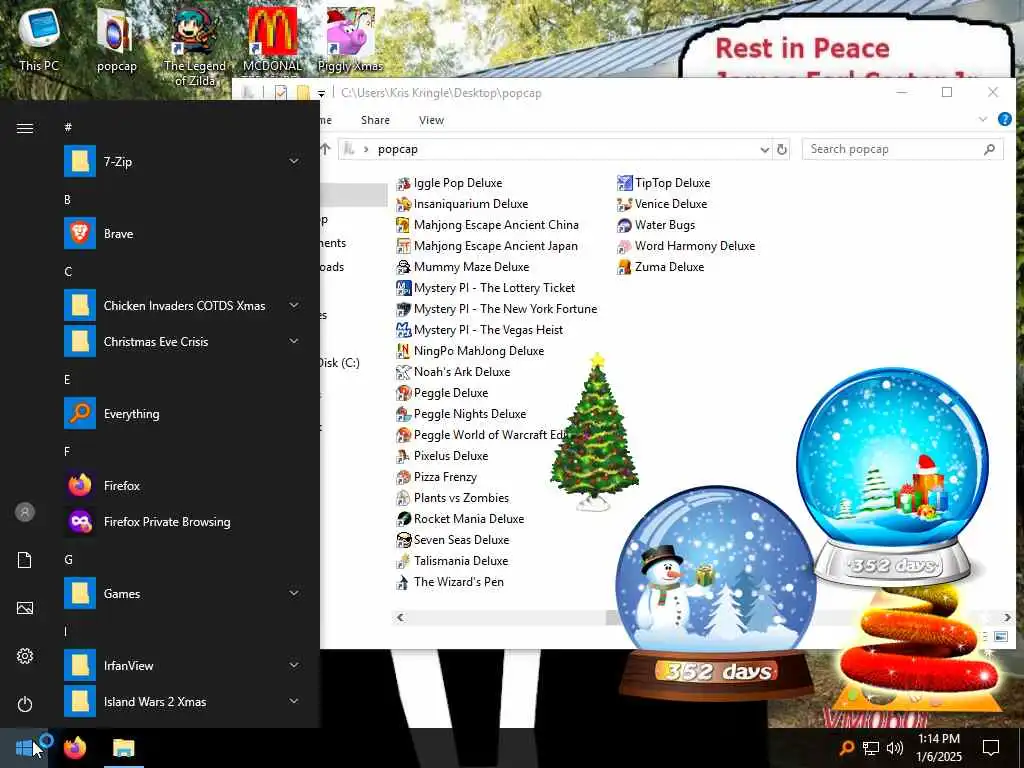
Task: Click the Explorer help question mark icon
Action: point(1004,119)
